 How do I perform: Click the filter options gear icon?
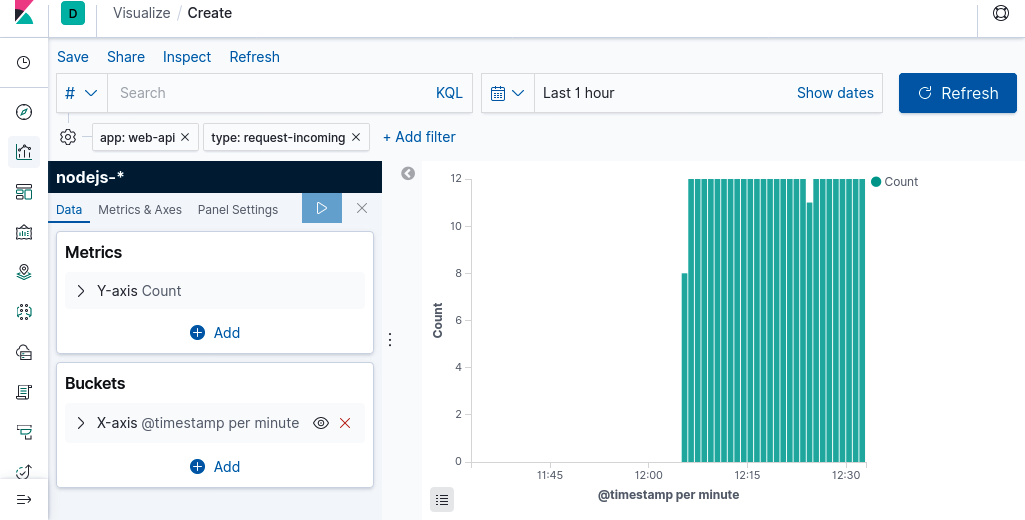click(69, 137)
